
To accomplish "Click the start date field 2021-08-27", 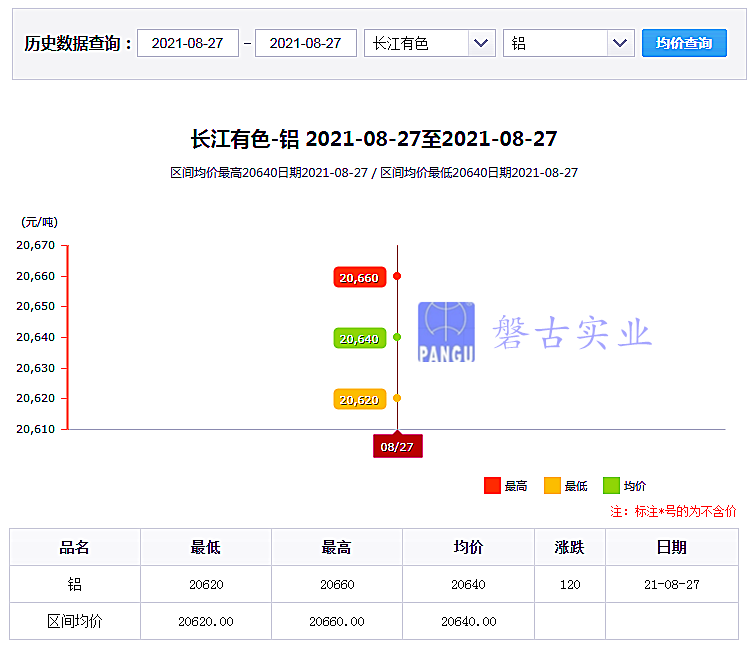I will tap(188, 43).
